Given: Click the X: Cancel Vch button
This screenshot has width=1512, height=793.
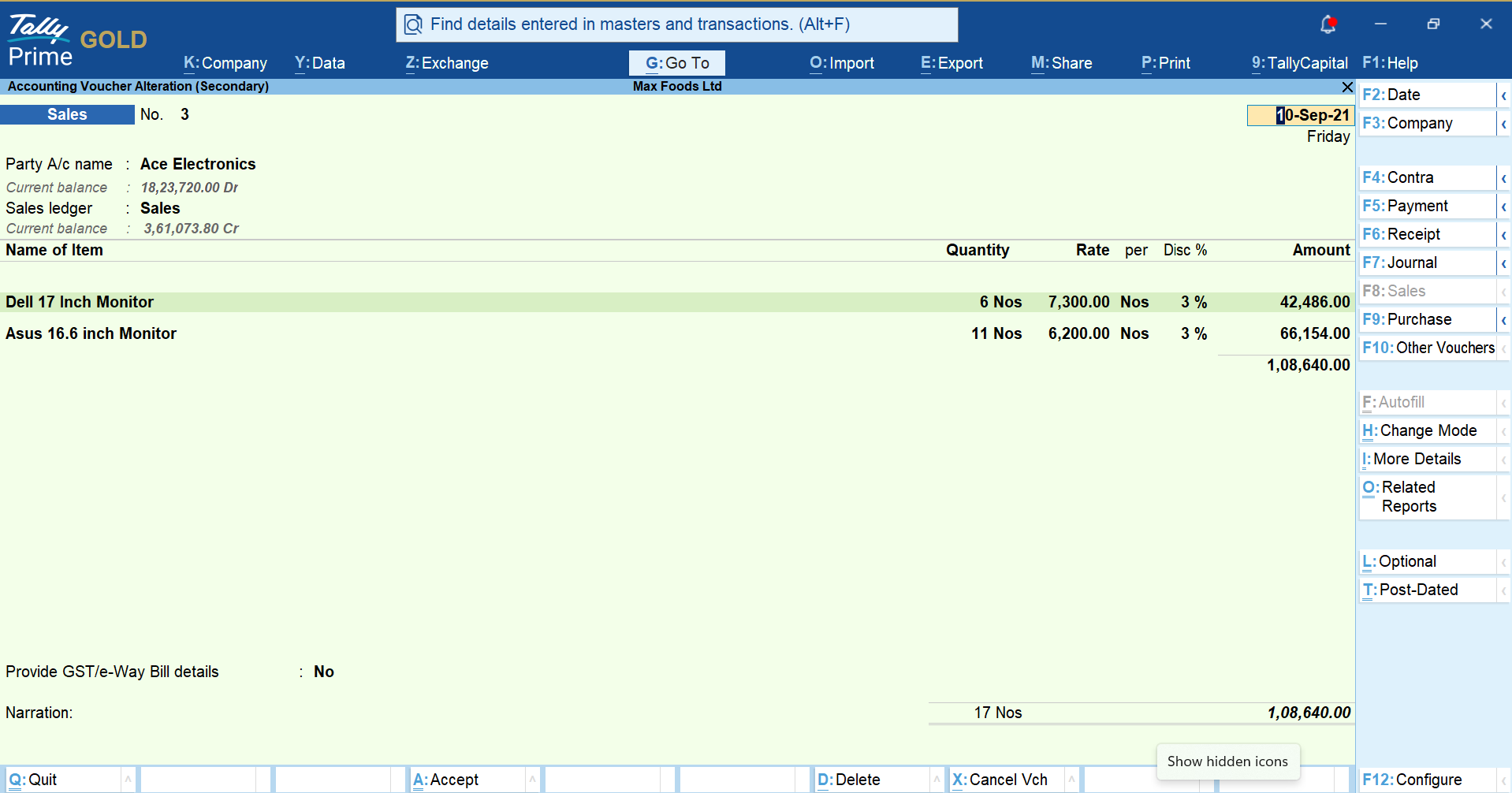Looking at the screenshot, I should pyautogui.click(x=1000, y=780).
